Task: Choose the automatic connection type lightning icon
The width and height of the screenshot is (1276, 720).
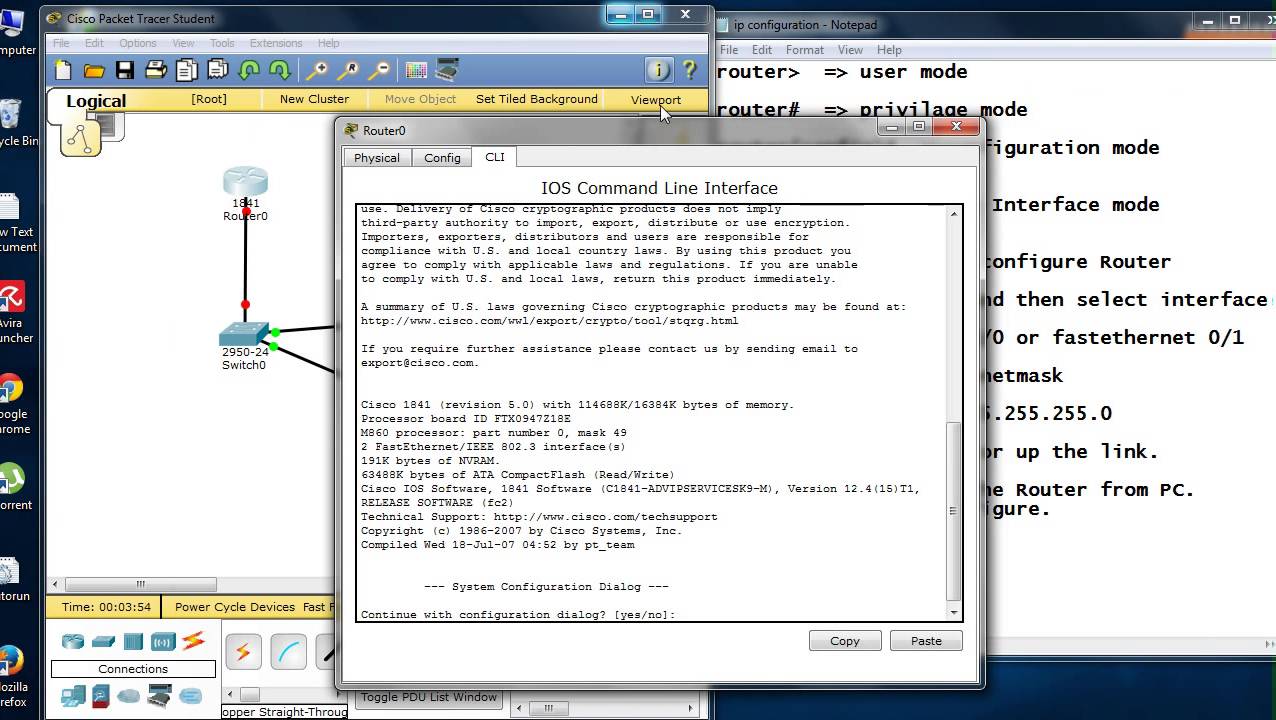Action: 243,653
